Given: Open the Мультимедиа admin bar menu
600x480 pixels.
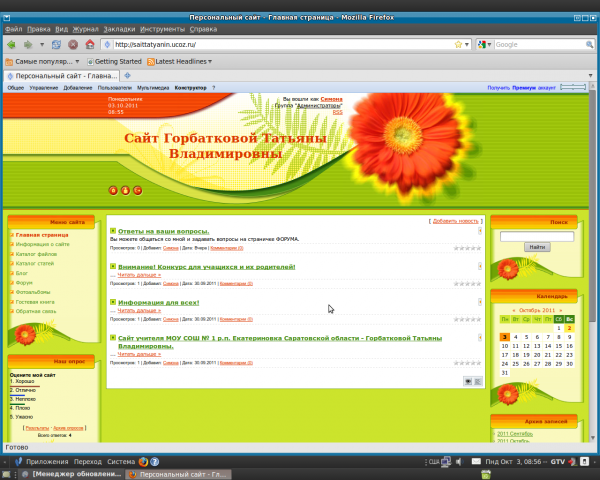Looking at the screenshot, I should coord(153,88).
